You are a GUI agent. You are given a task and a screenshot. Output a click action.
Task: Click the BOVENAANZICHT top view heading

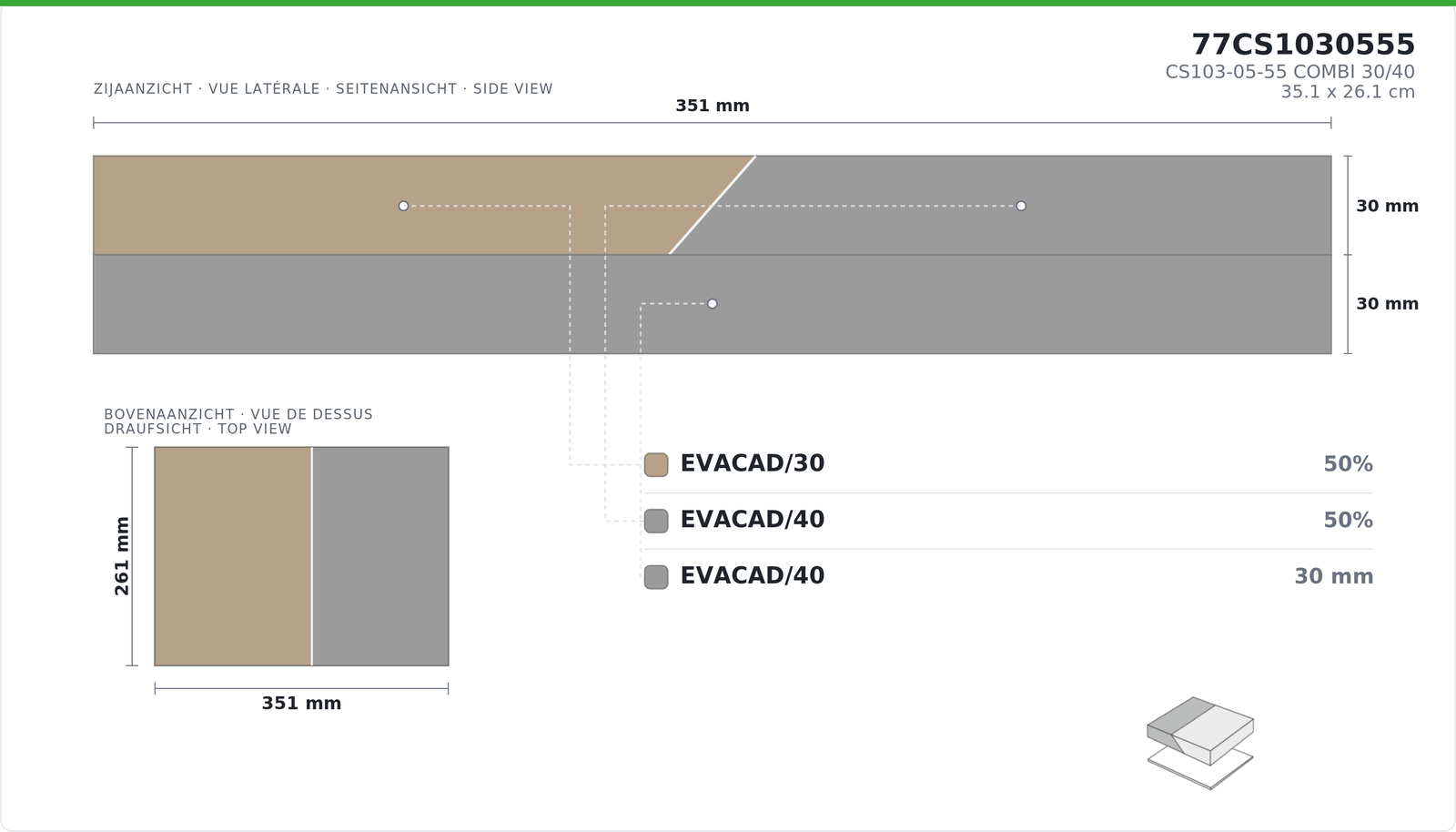click(238, 421)
